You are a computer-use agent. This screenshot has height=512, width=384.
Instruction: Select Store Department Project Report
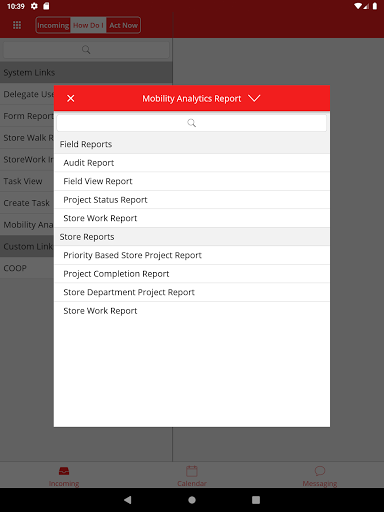[x=192, y=292]
